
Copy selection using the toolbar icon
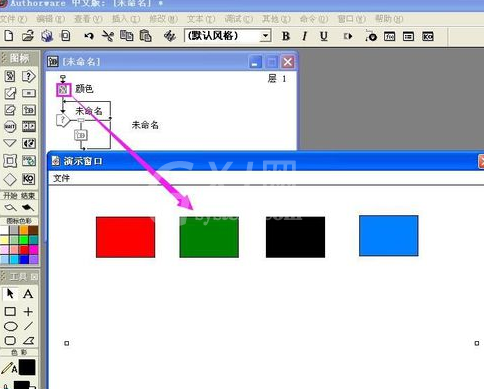[127, 36]
